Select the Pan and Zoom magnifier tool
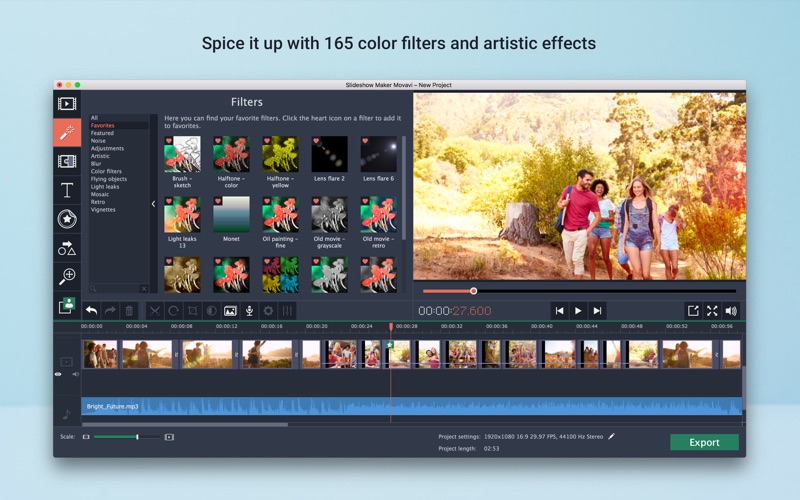The width and height of the screenshot is (800, 500). tap(67, 276)
